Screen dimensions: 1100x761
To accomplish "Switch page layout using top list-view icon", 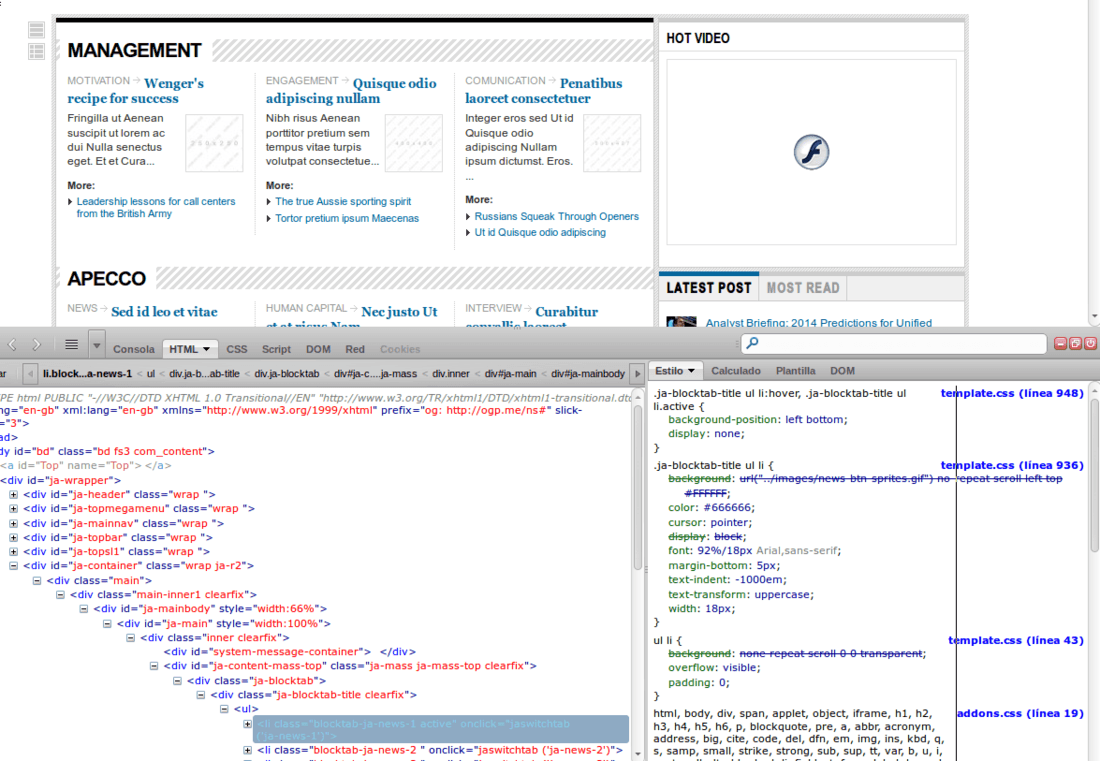I will 36,29.
